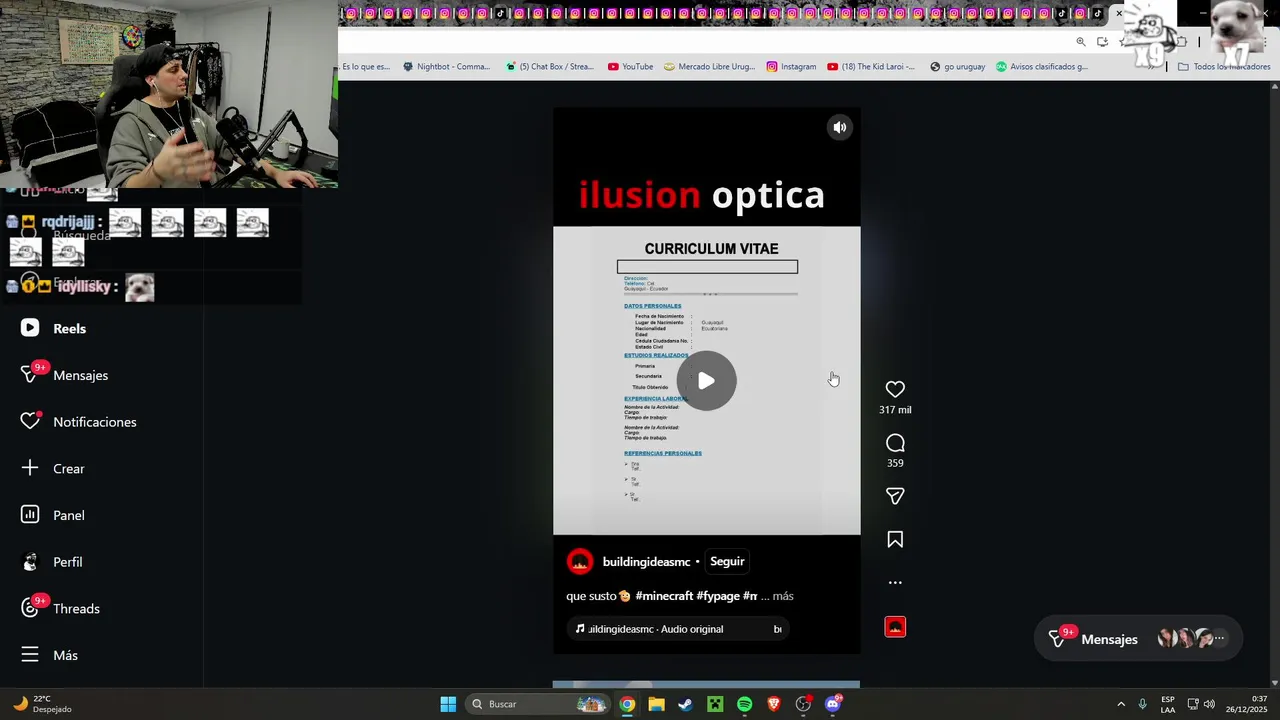Click the browser zoom magnifier icon
Viewport: 1280px width, 720px height.
tap(1081, 41)
